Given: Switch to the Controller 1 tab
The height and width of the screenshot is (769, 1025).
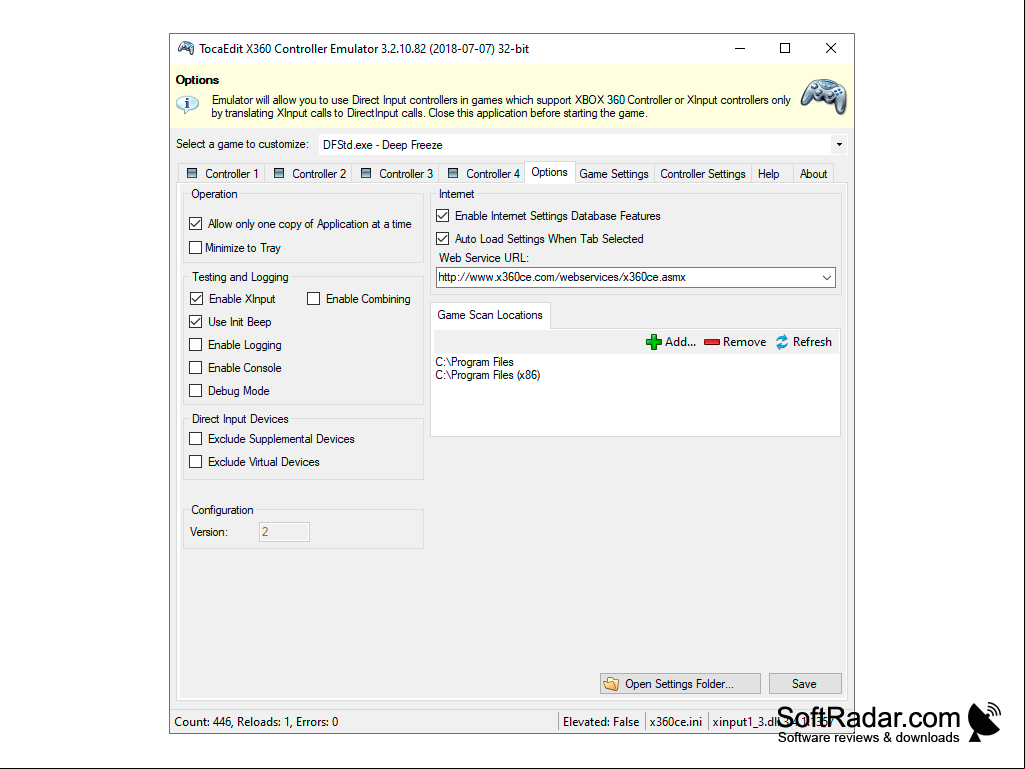Looking at the screenshot, I should (222, 173).
